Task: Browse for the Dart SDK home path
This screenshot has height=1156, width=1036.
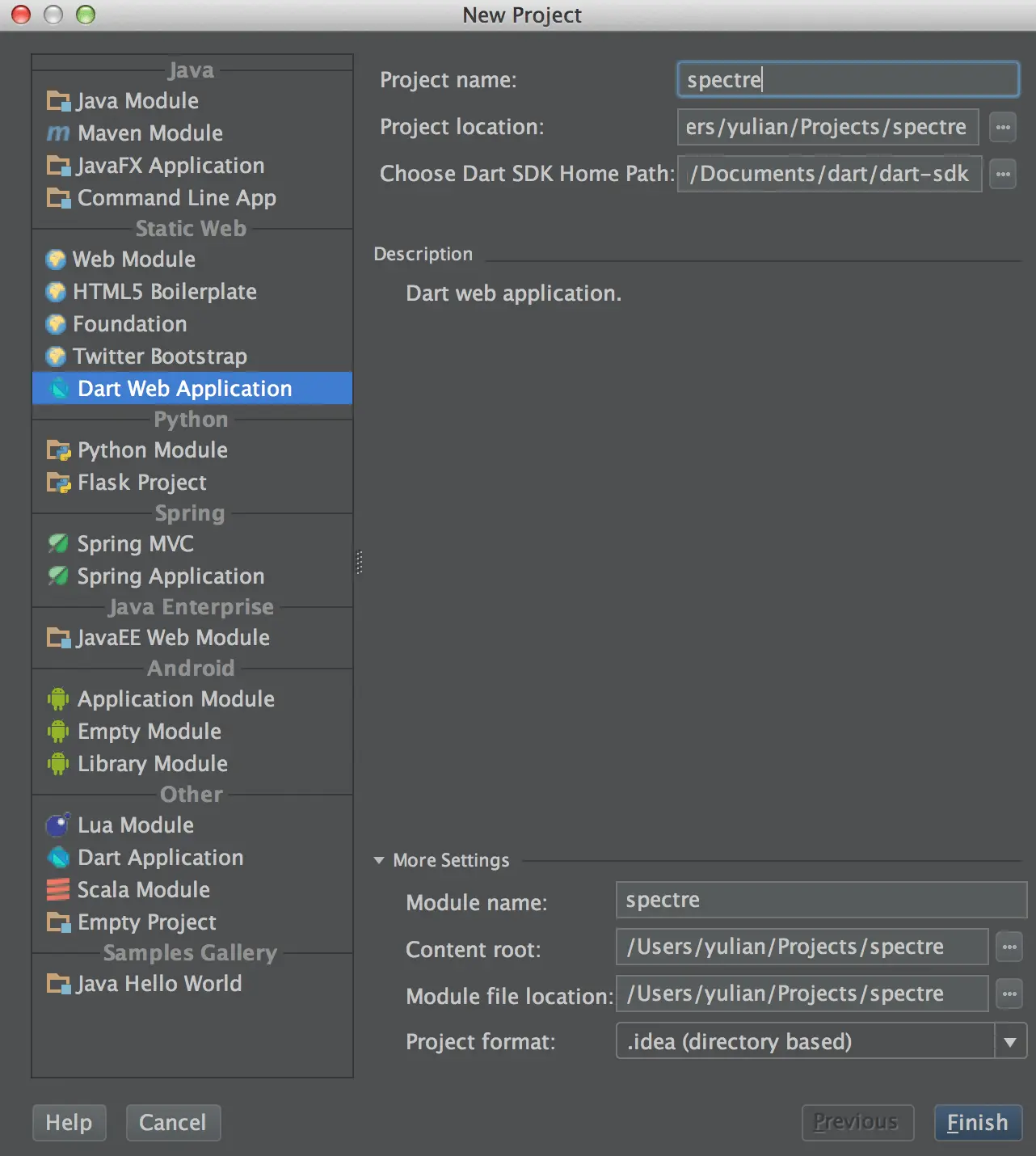Action: click(x=1002, y=173)
